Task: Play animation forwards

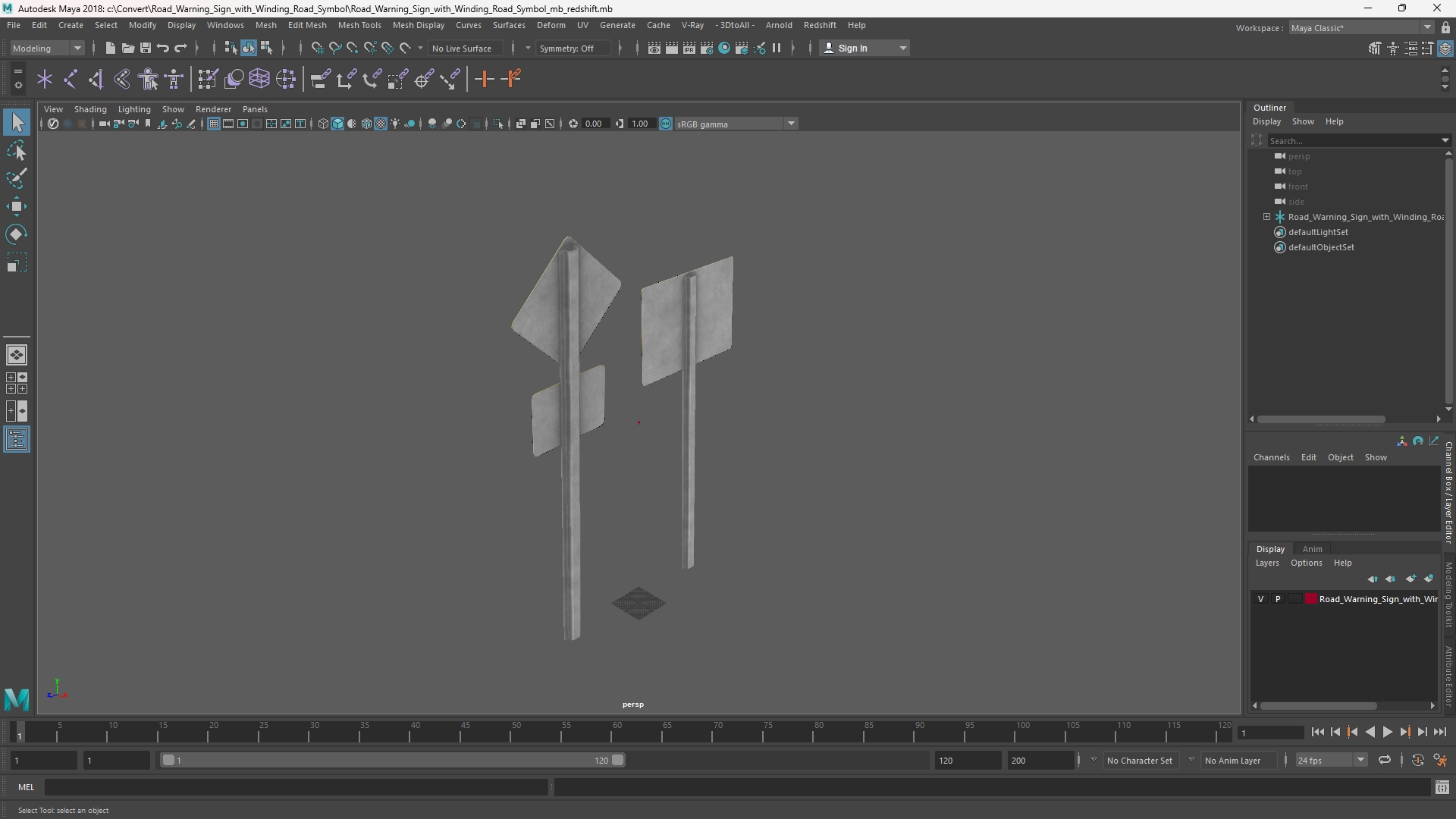Action: [x=1387, y=732]
